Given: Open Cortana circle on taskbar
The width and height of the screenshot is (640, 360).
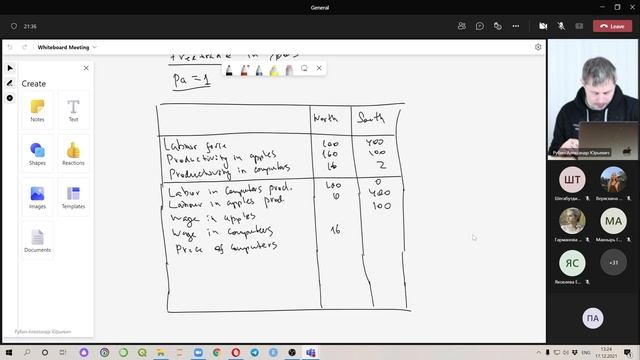Looking at the screenshot, I should [45, 352].
